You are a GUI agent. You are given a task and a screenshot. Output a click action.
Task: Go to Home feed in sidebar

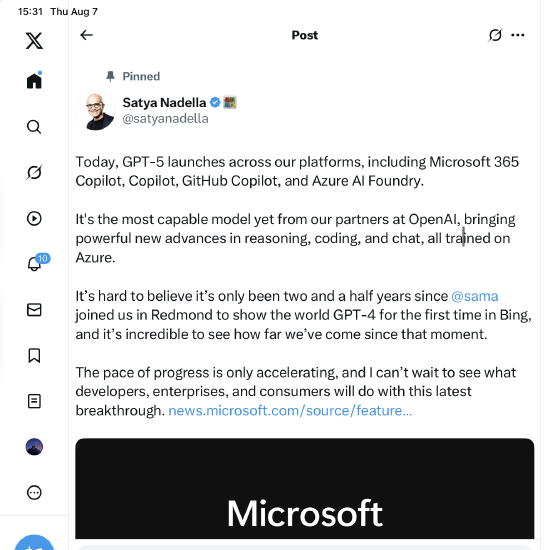click(34, 81)
